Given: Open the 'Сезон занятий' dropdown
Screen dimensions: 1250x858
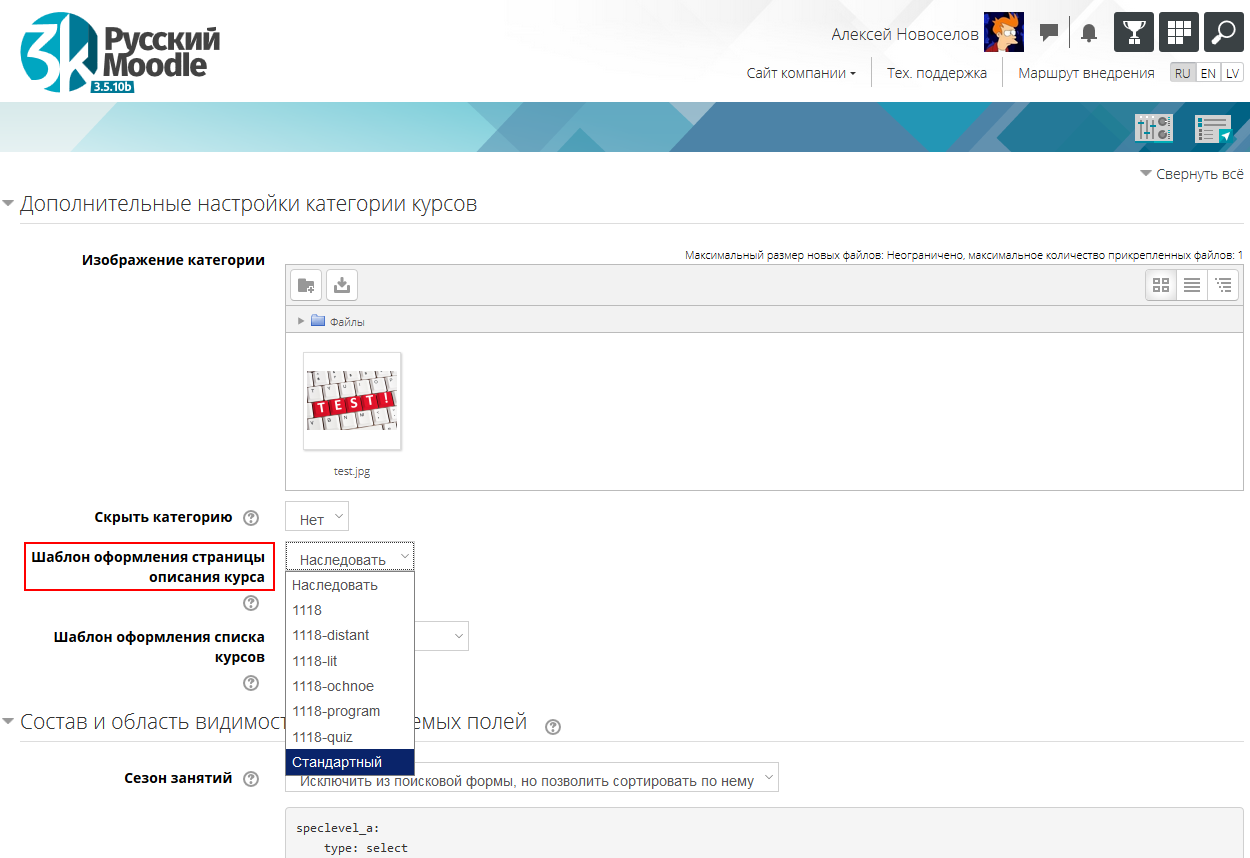Looking at the screenshot, I should (x=531, y=780).
